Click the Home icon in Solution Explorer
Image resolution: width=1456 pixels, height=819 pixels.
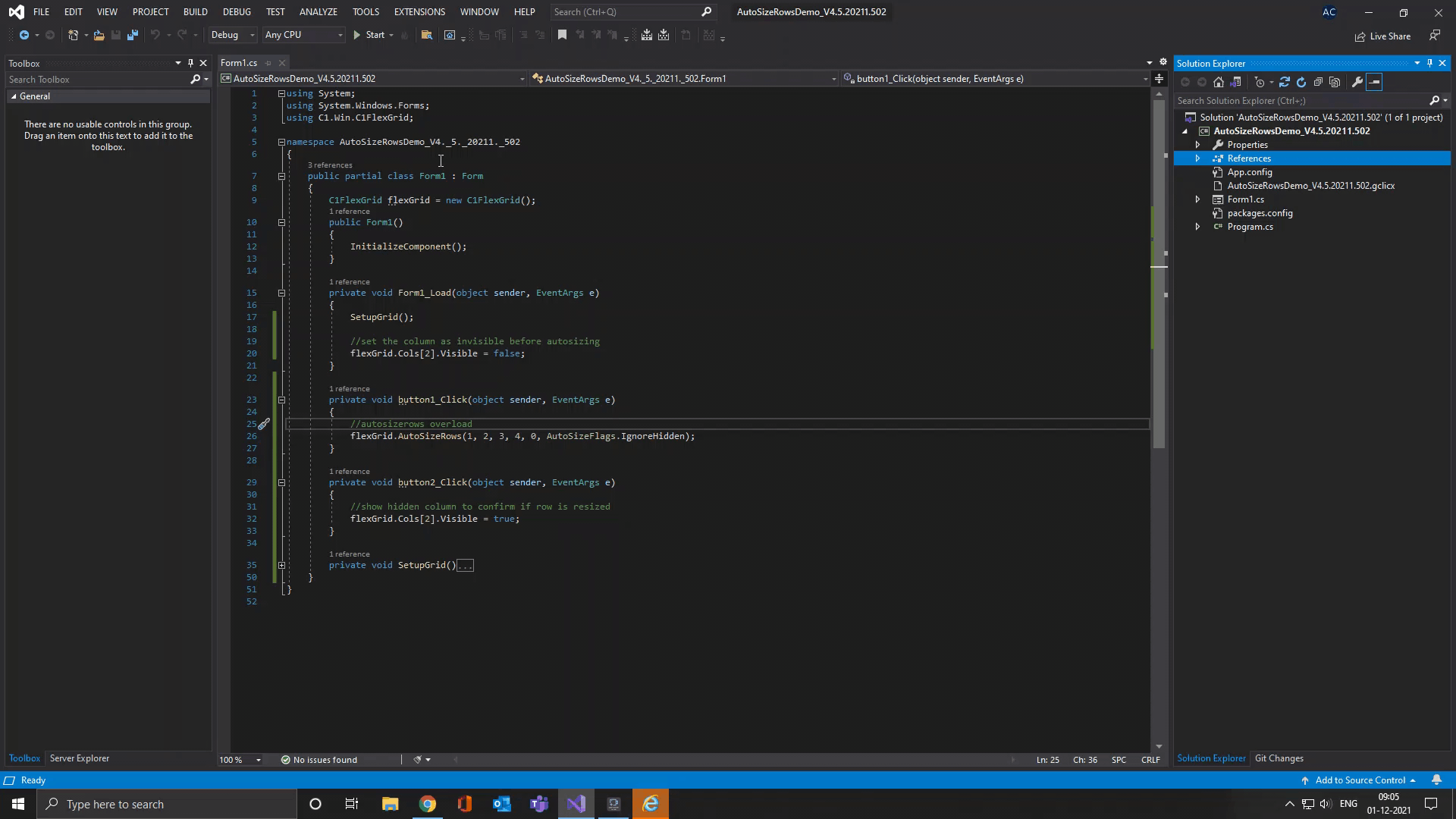click(1219, 82)
